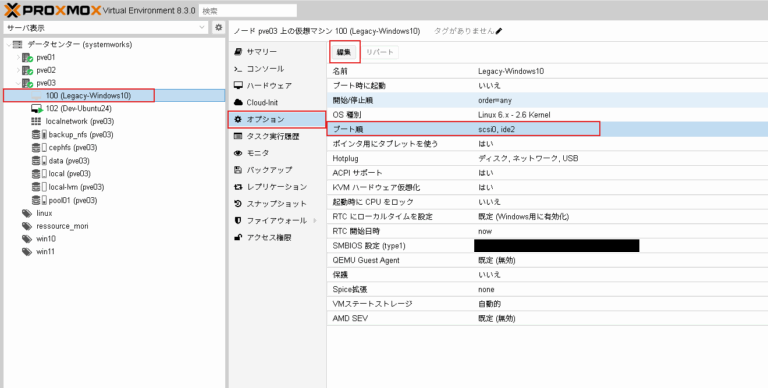Select the ブート時に起動 row
This screenshot has width=768, height=388.
[x=548, y=86]
